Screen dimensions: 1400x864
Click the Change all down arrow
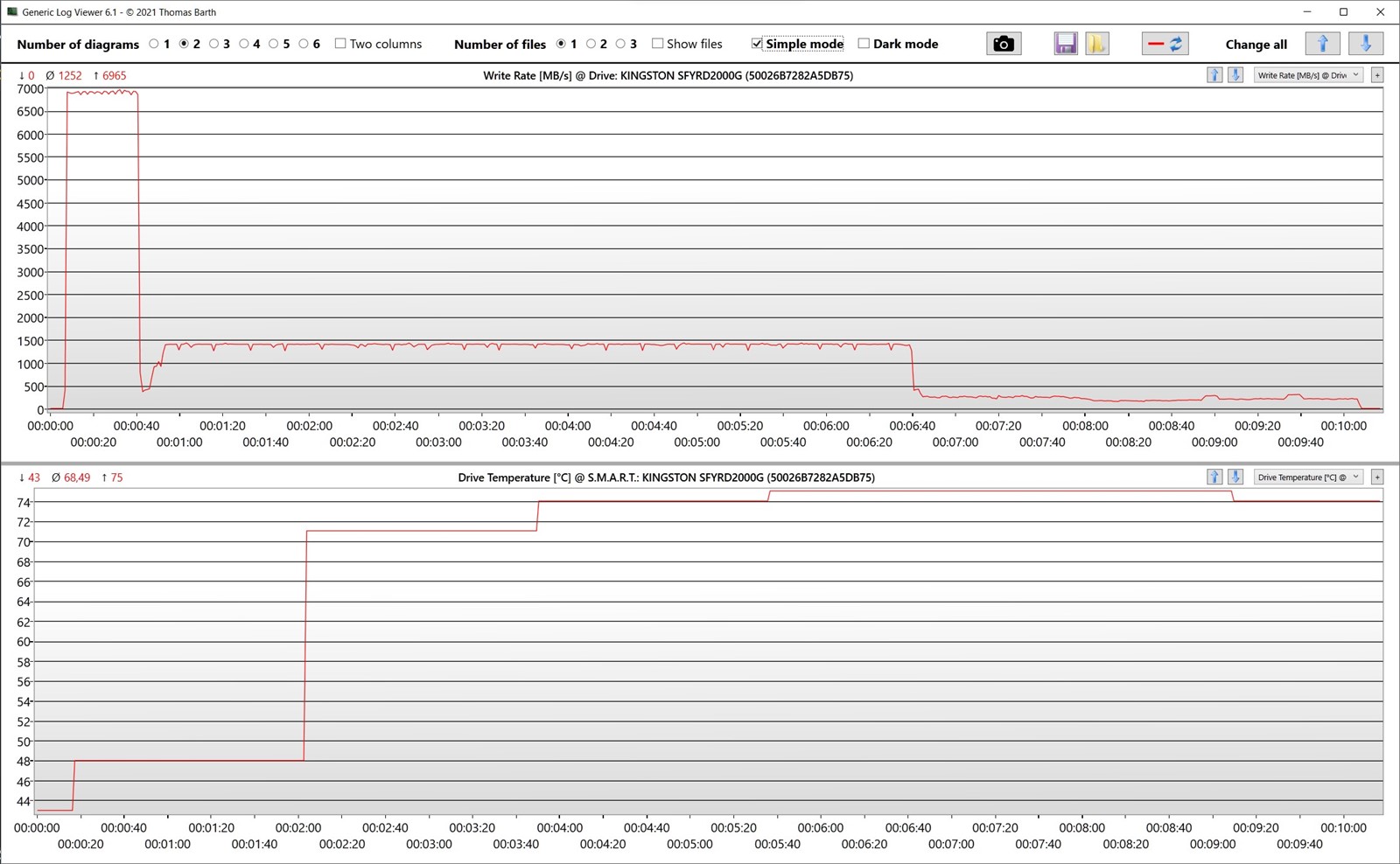(x=1365, y=44)
